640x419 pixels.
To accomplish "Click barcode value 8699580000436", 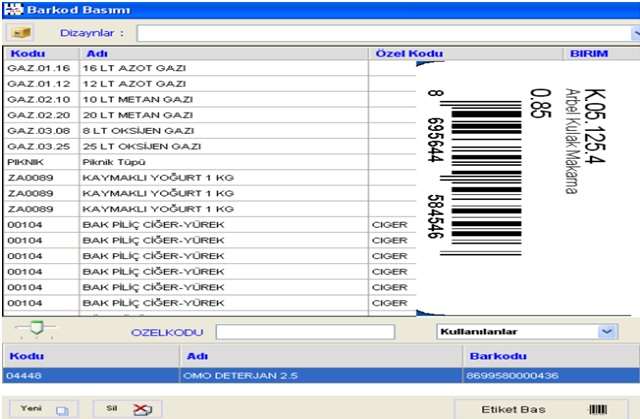I will 512,375.
